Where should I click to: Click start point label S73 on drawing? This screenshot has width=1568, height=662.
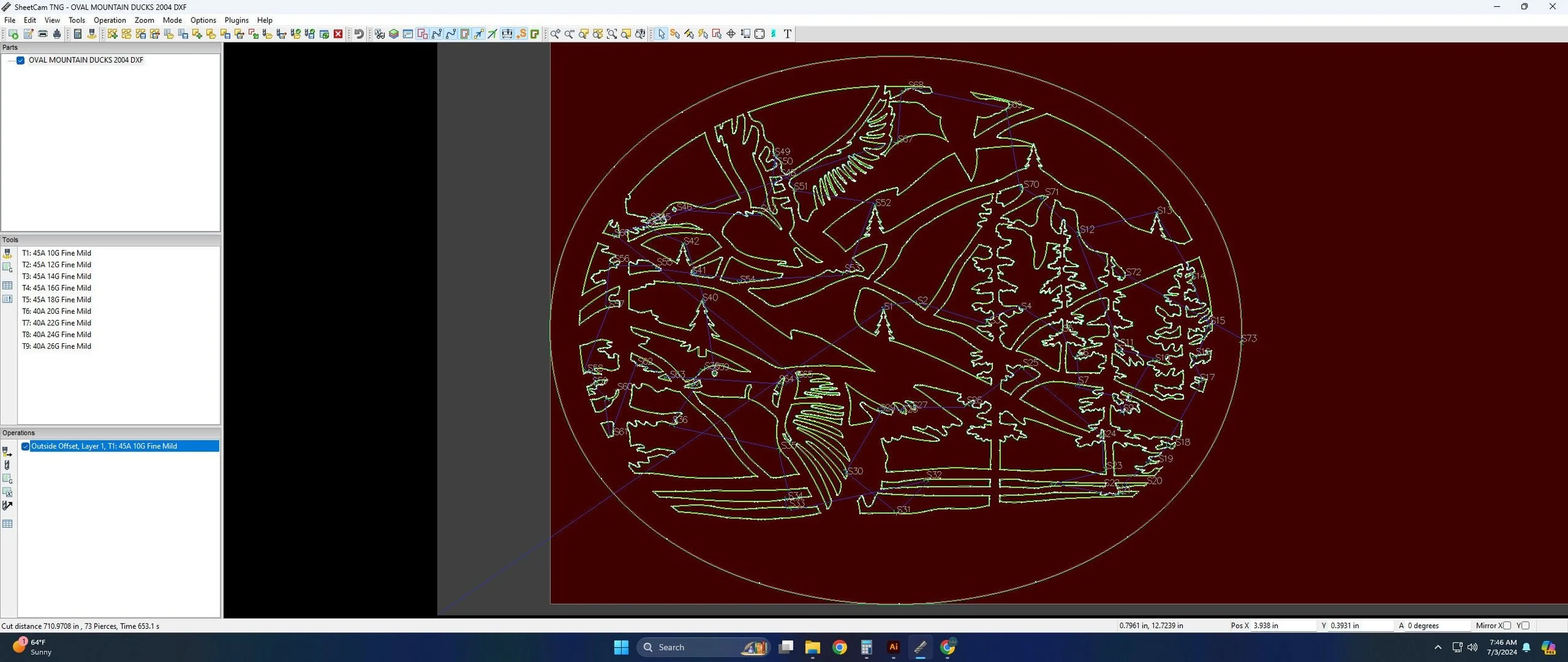pyautogui.click(x=1249, y=338)
